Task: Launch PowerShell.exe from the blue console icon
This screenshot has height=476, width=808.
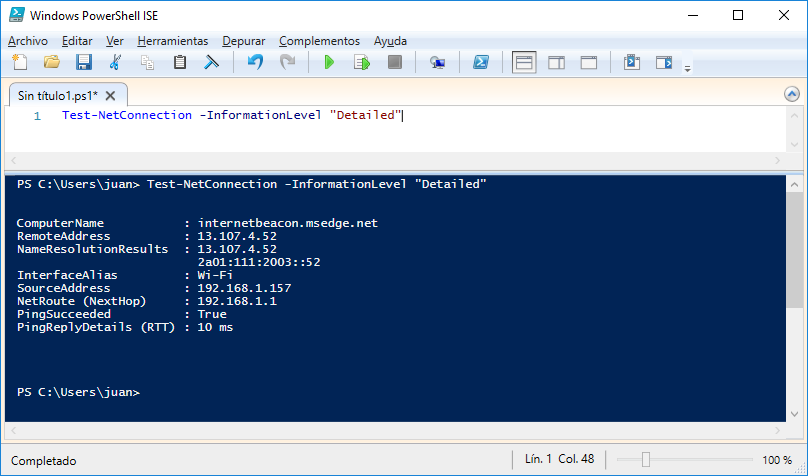Action: click(481, 62)
